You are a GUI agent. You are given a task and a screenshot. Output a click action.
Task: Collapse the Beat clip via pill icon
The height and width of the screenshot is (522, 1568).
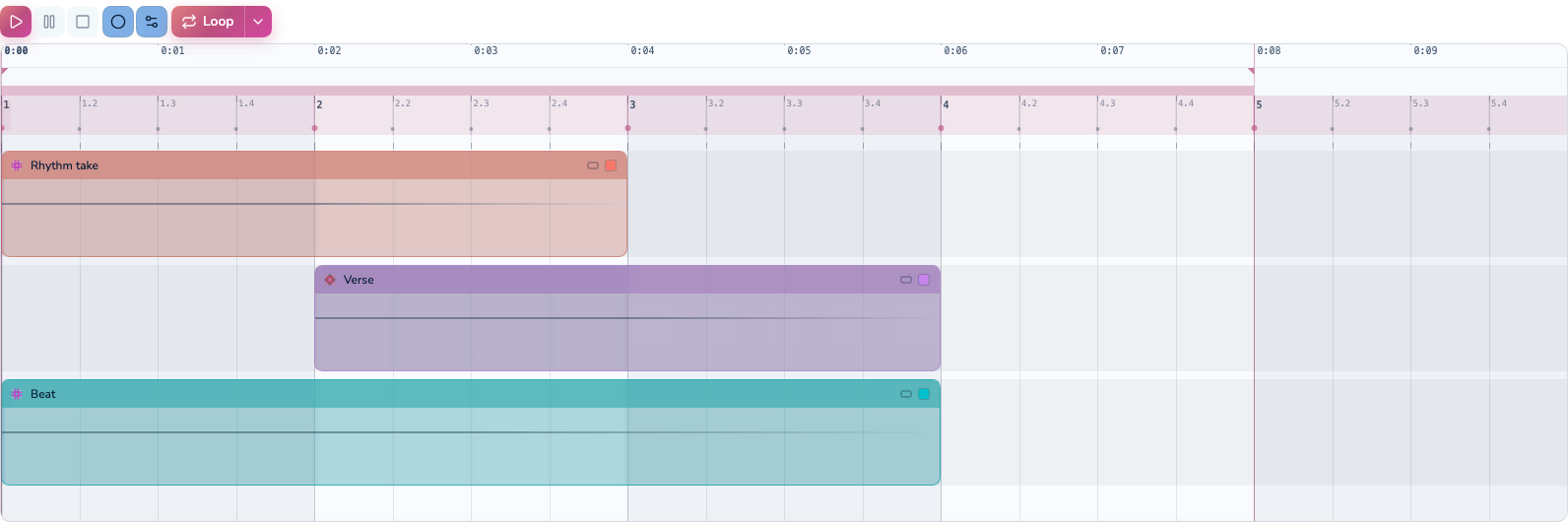click(906, 394)
